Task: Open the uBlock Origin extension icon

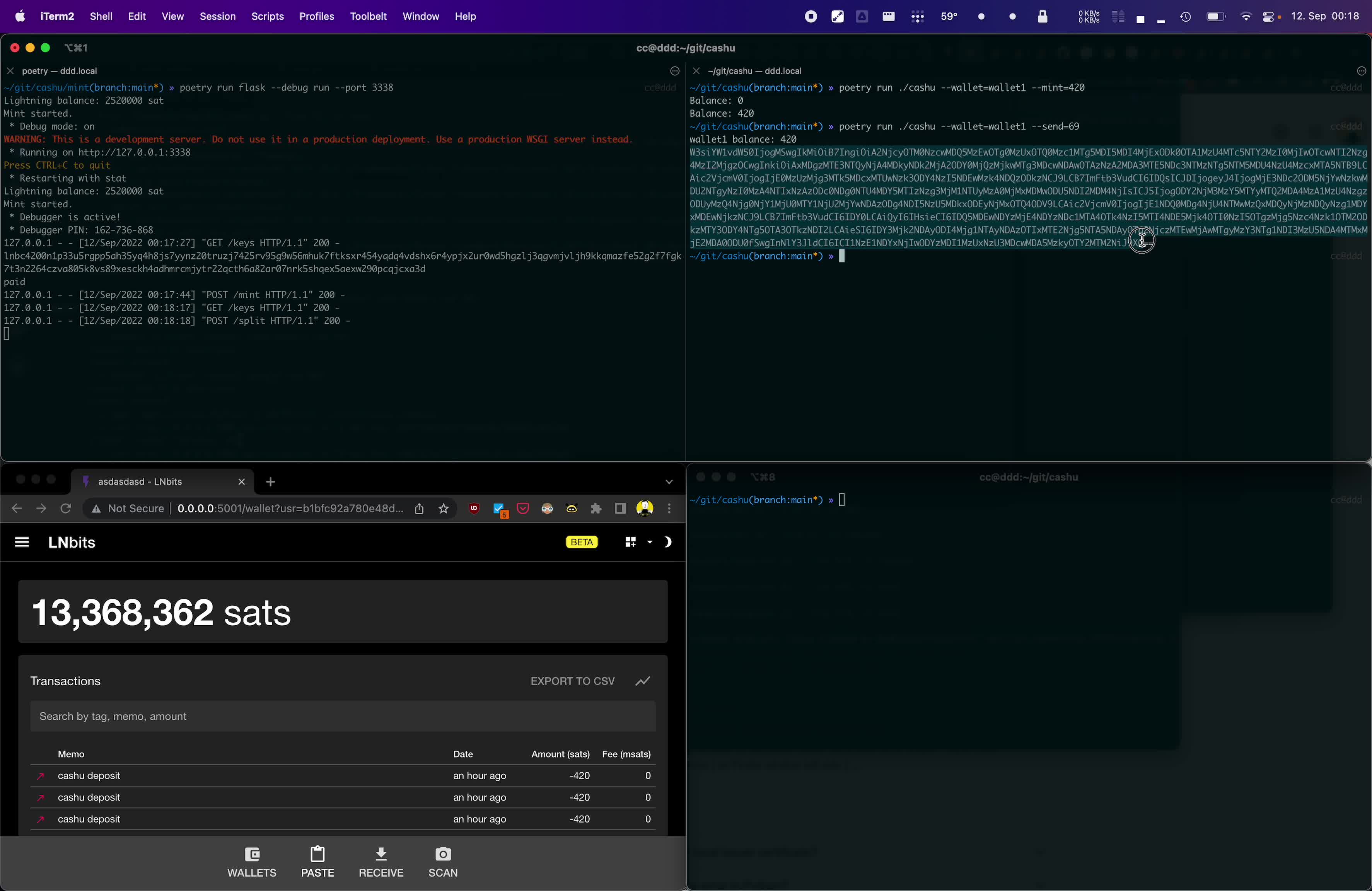Action: coord(474,508)
